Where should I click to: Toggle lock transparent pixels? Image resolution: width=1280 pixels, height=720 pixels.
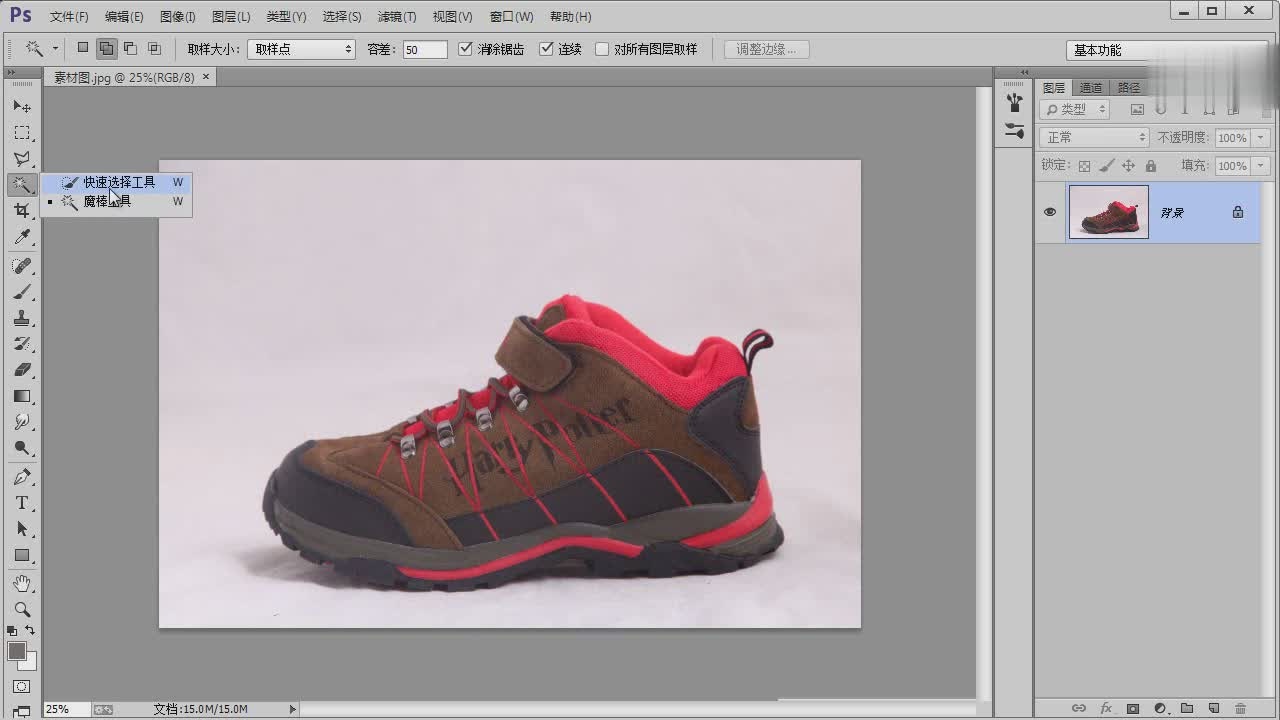(1084, 166)
